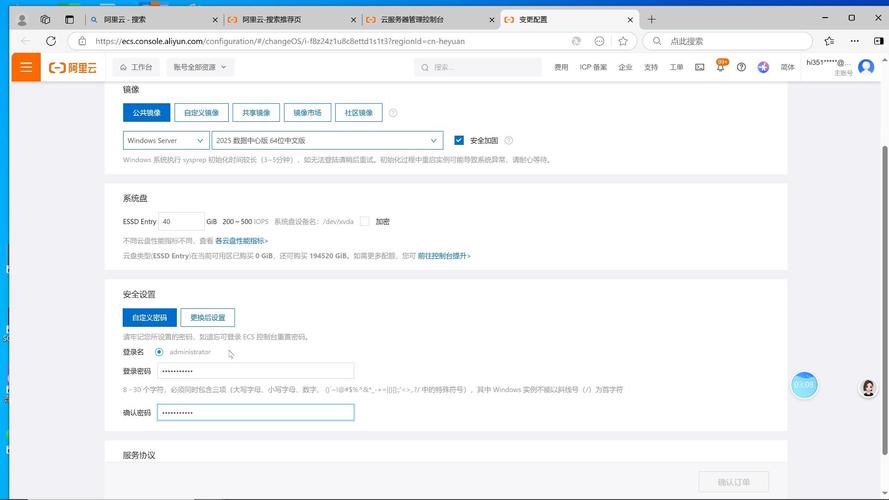Viewport: 889px width, 500px height.
Task: Click system disk size field
Action: [181, 221]
